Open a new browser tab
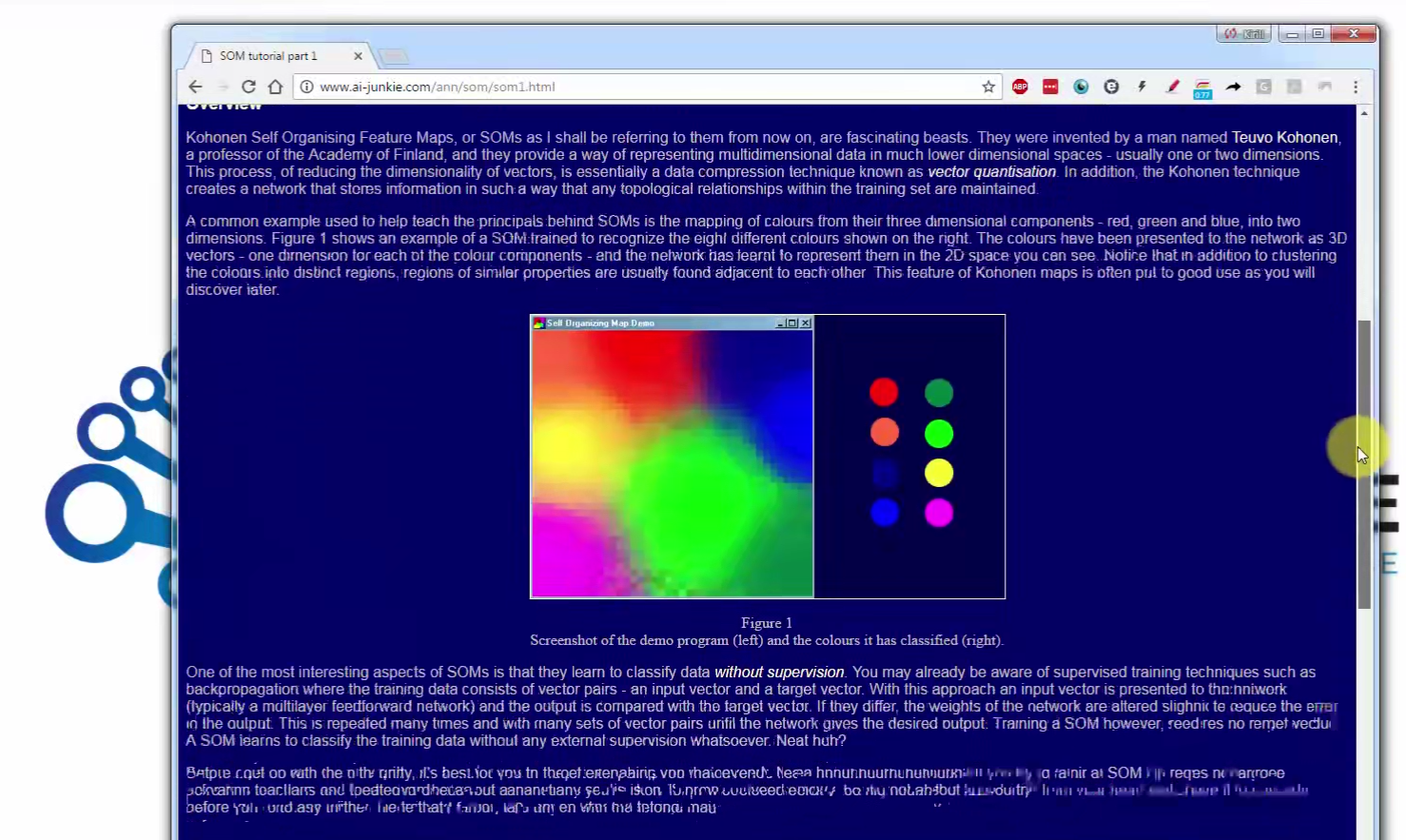This screenshot has height=840, width=1406. point(394,57)
